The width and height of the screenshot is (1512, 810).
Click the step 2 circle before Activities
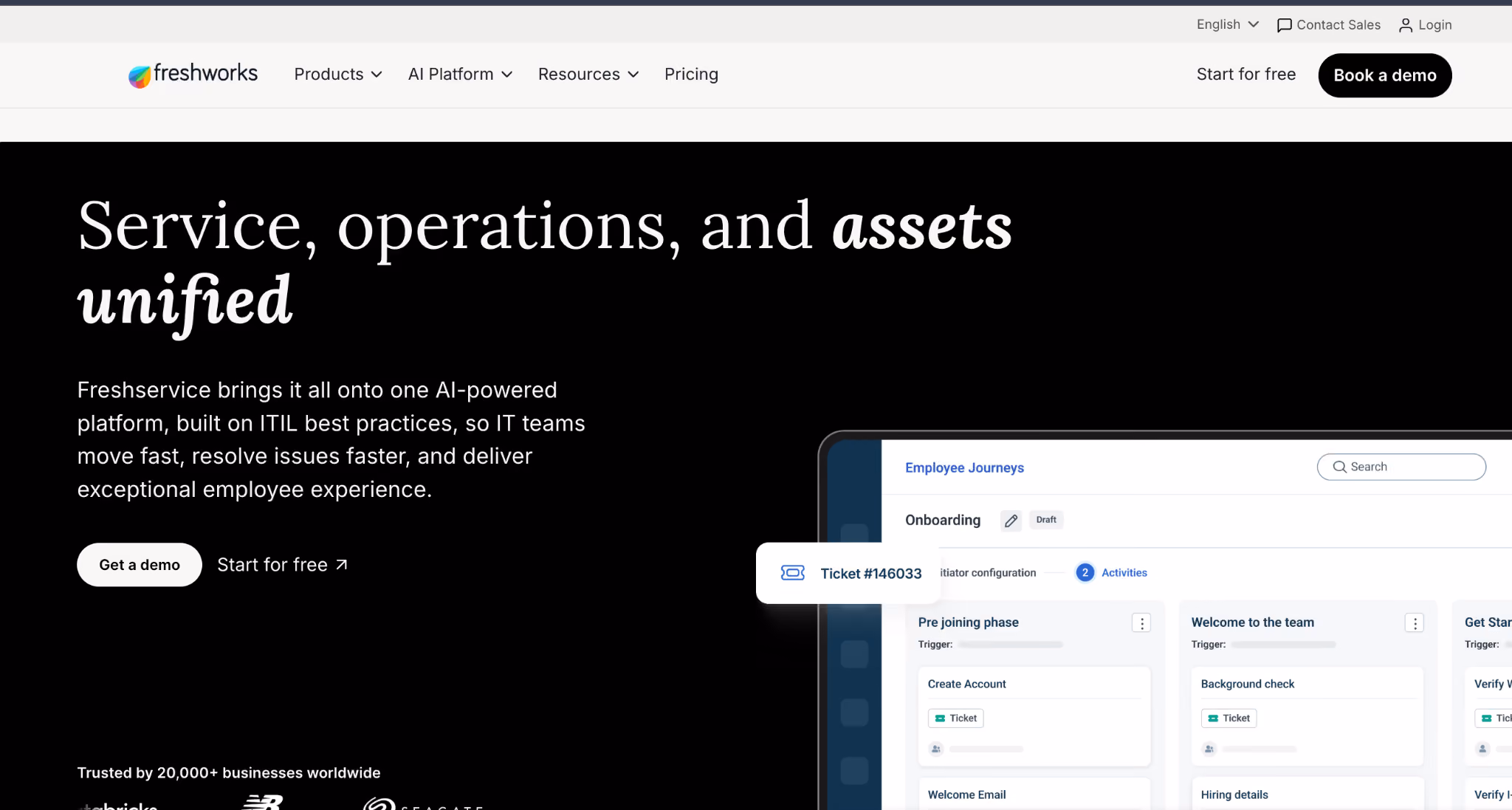tap(1085, 573)
